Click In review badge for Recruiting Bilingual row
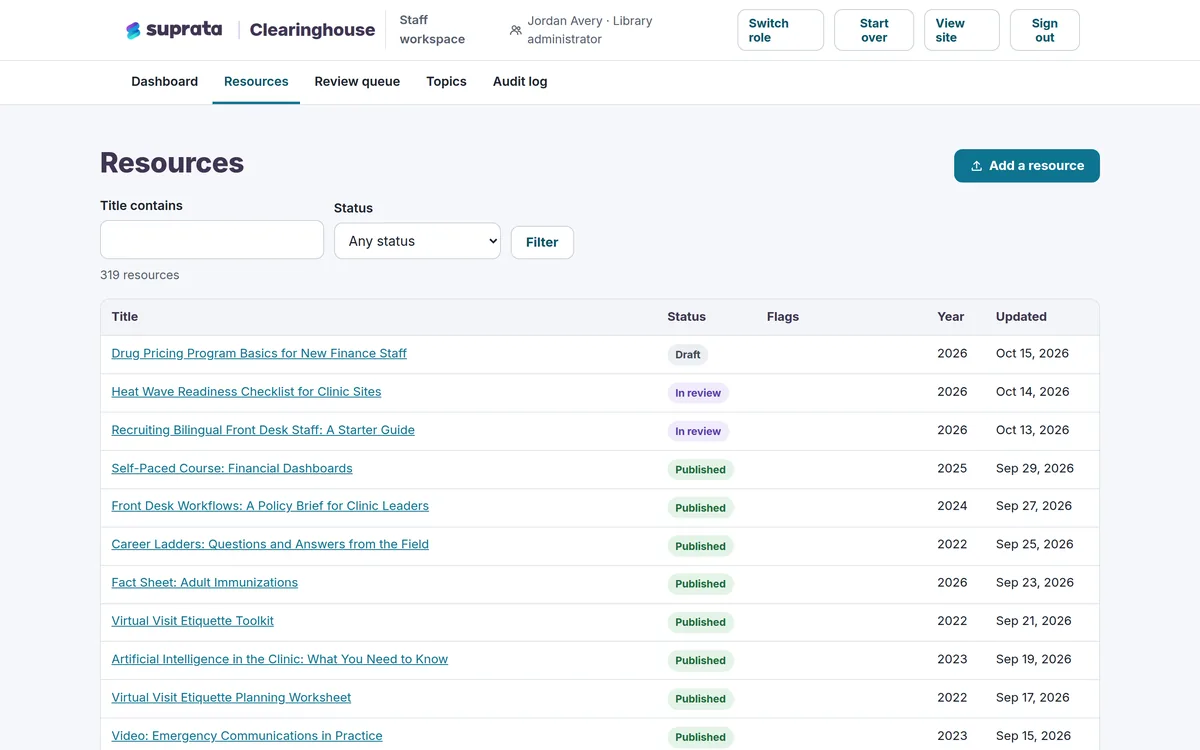The image size is (1200, 750). coord(698,431)
